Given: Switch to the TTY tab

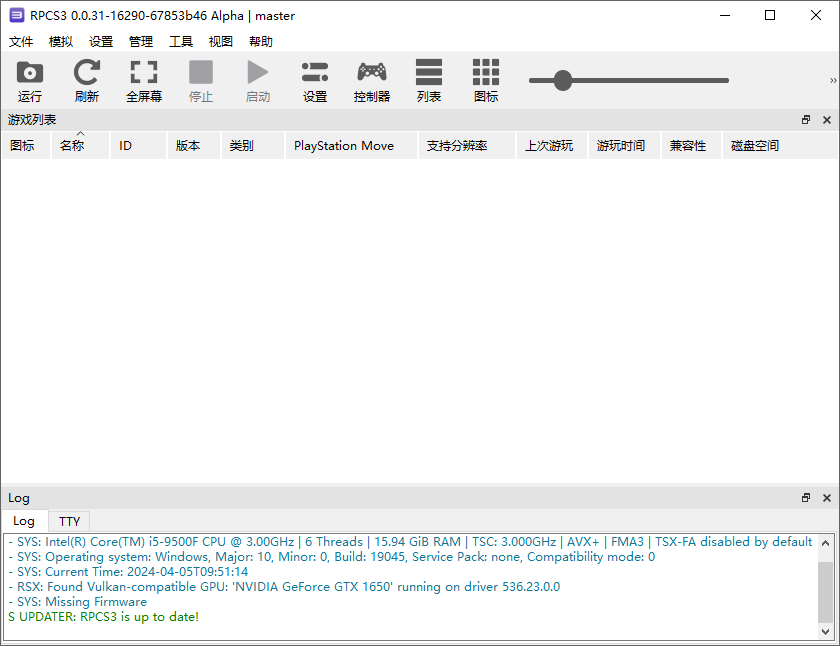Looking at the screenshot, I should tap(68, 521).
